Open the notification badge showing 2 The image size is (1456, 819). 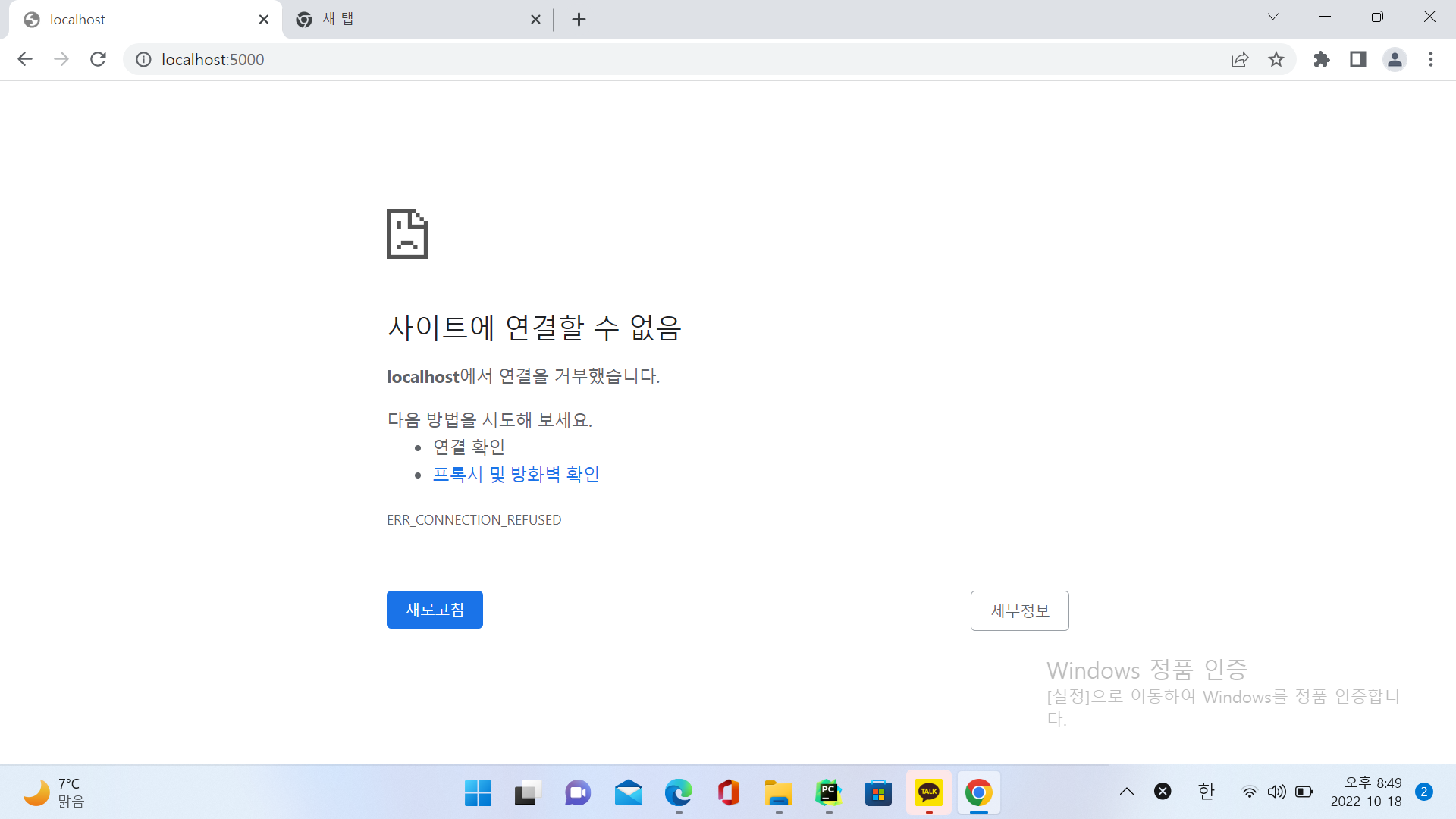click(1424, 792)
